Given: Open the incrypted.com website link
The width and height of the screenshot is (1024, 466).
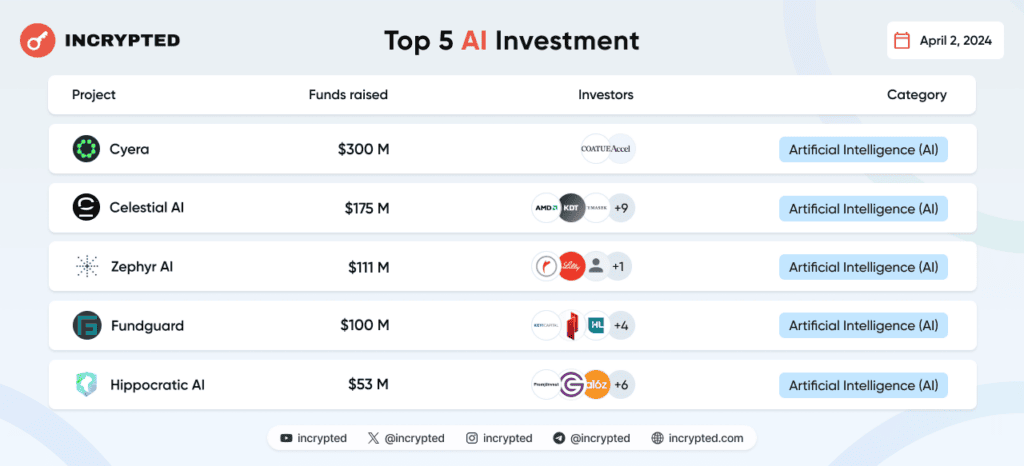Looking at the screenshot, I should tap(697, 438).
